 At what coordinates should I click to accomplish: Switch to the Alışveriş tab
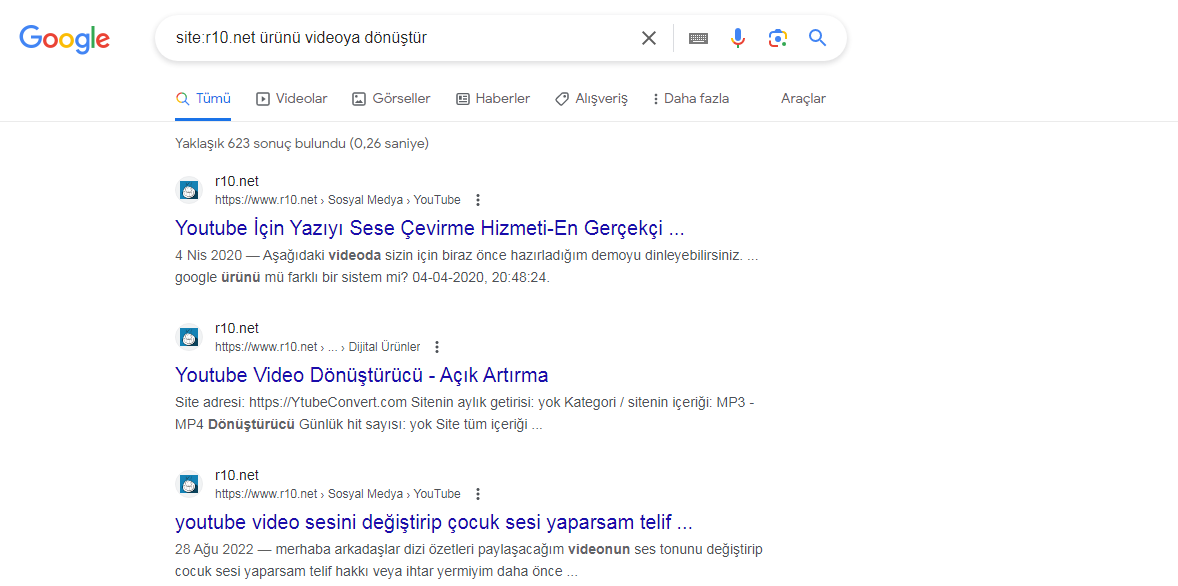(591, 98)
